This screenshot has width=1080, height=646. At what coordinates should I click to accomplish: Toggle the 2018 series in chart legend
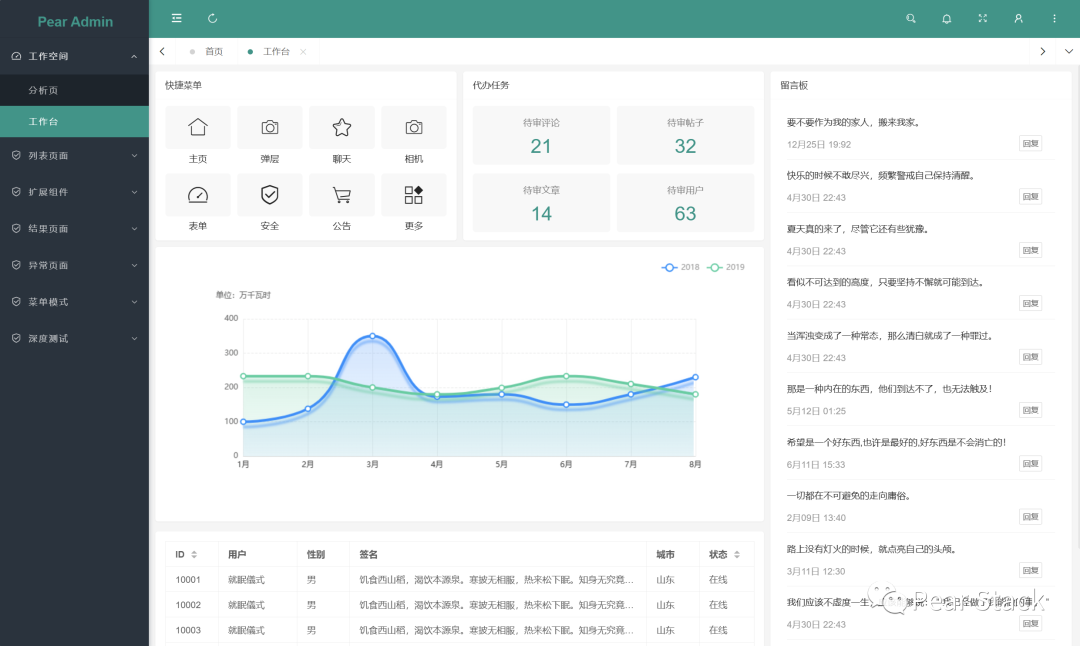[x=681, y=267]
